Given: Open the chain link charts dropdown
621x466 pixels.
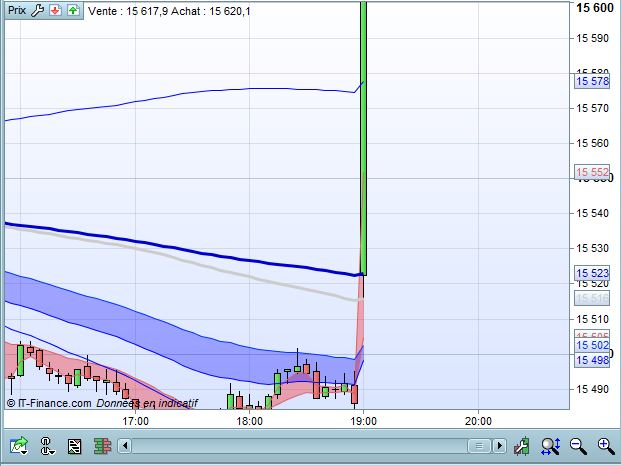Looking at the screenshot, I should [x=47, y=446].
